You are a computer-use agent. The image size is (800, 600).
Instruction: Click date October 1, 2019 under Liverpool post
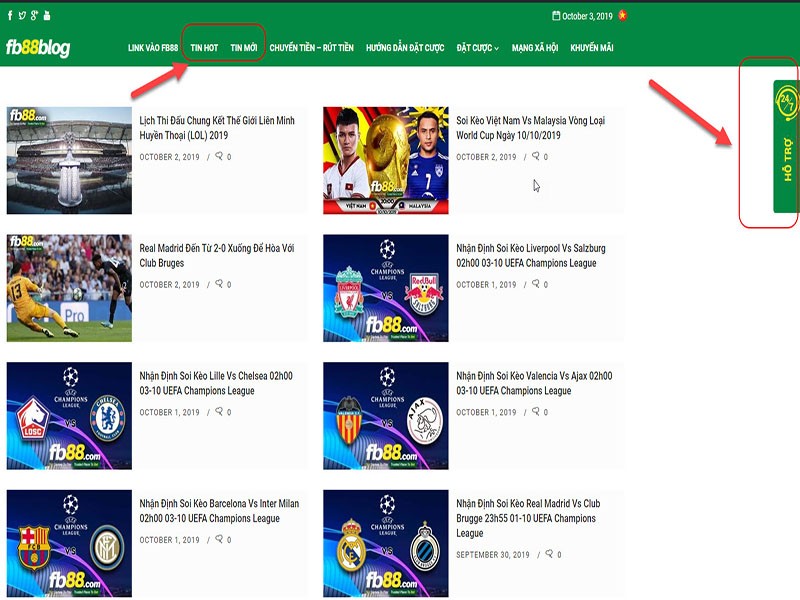pyautogui.click(x=486, y=285)
